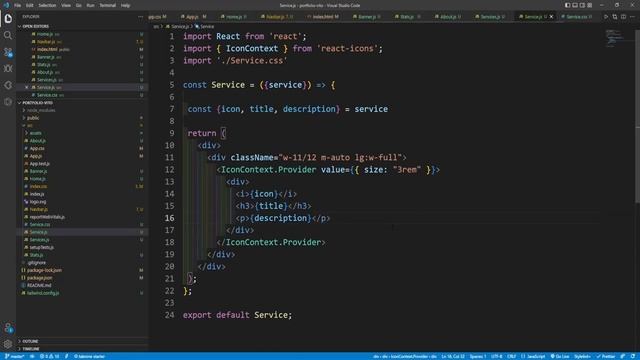The image size is (640, 360).
Task: Click the editor vertical scrollbar
Action: click(638, 116)
